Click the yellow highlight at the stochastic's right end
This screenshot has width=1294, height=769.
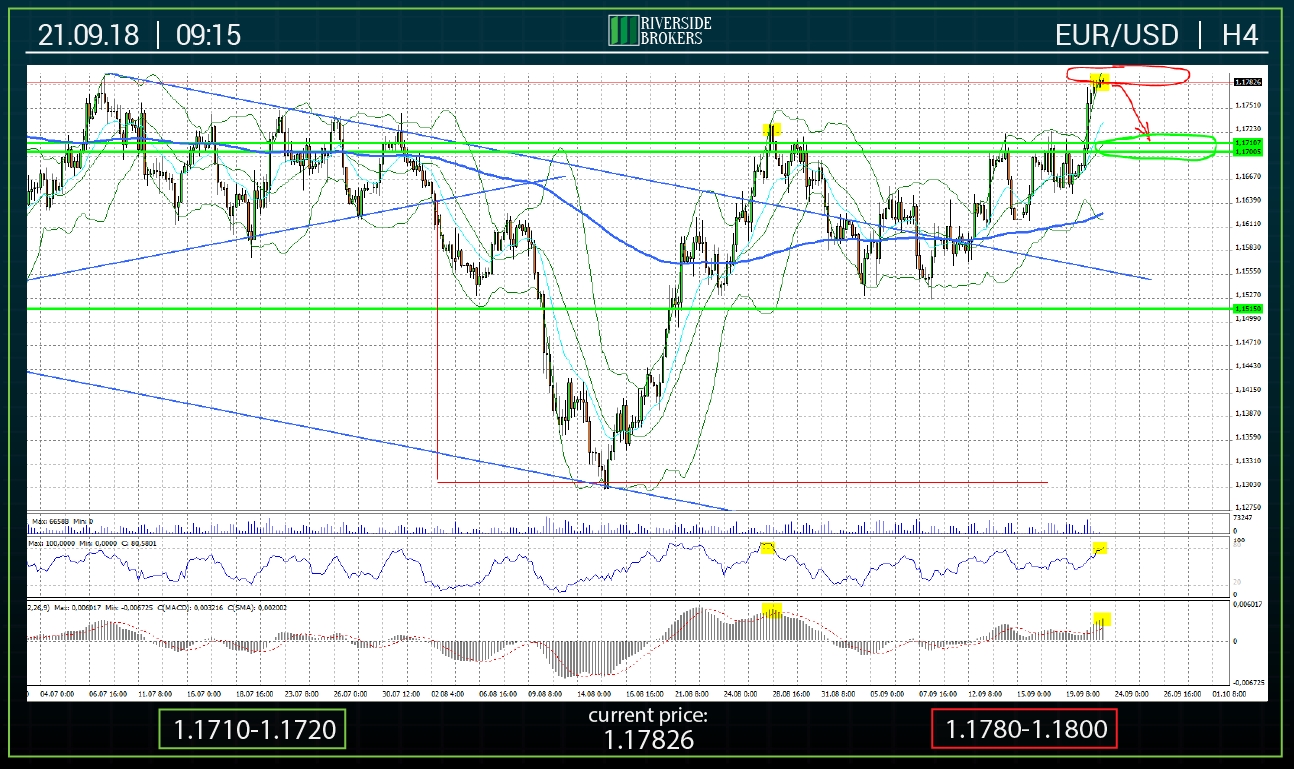pyautogui.click(x=1100, y=548)
